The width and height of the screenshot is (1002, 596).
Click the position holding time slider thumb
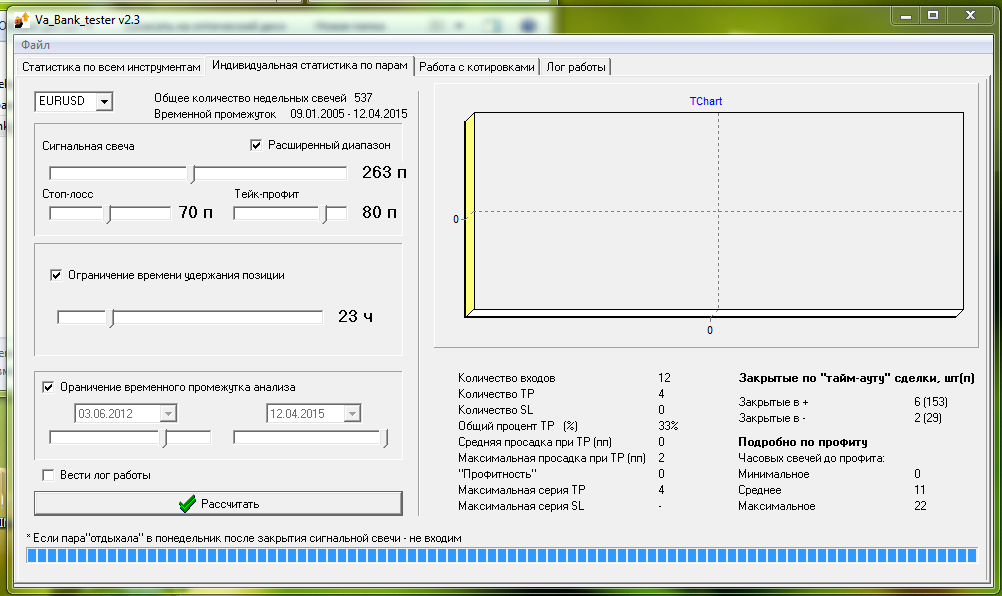click(x=111, y=318)
